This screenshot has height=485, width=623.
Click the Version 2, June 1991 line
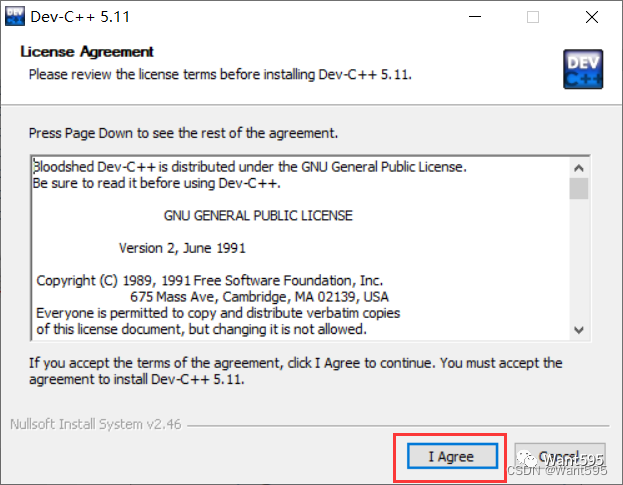(182, 248)
